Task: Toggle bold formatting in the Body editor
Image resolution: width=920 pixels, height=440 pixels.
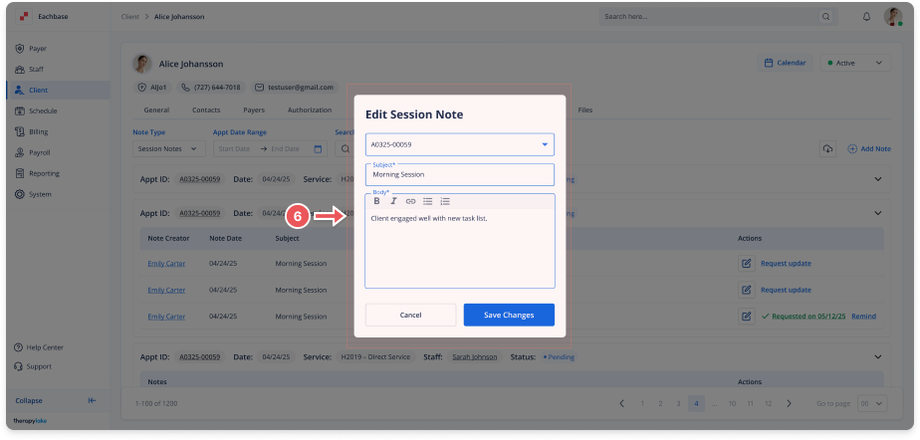Action: click(377, 201)
